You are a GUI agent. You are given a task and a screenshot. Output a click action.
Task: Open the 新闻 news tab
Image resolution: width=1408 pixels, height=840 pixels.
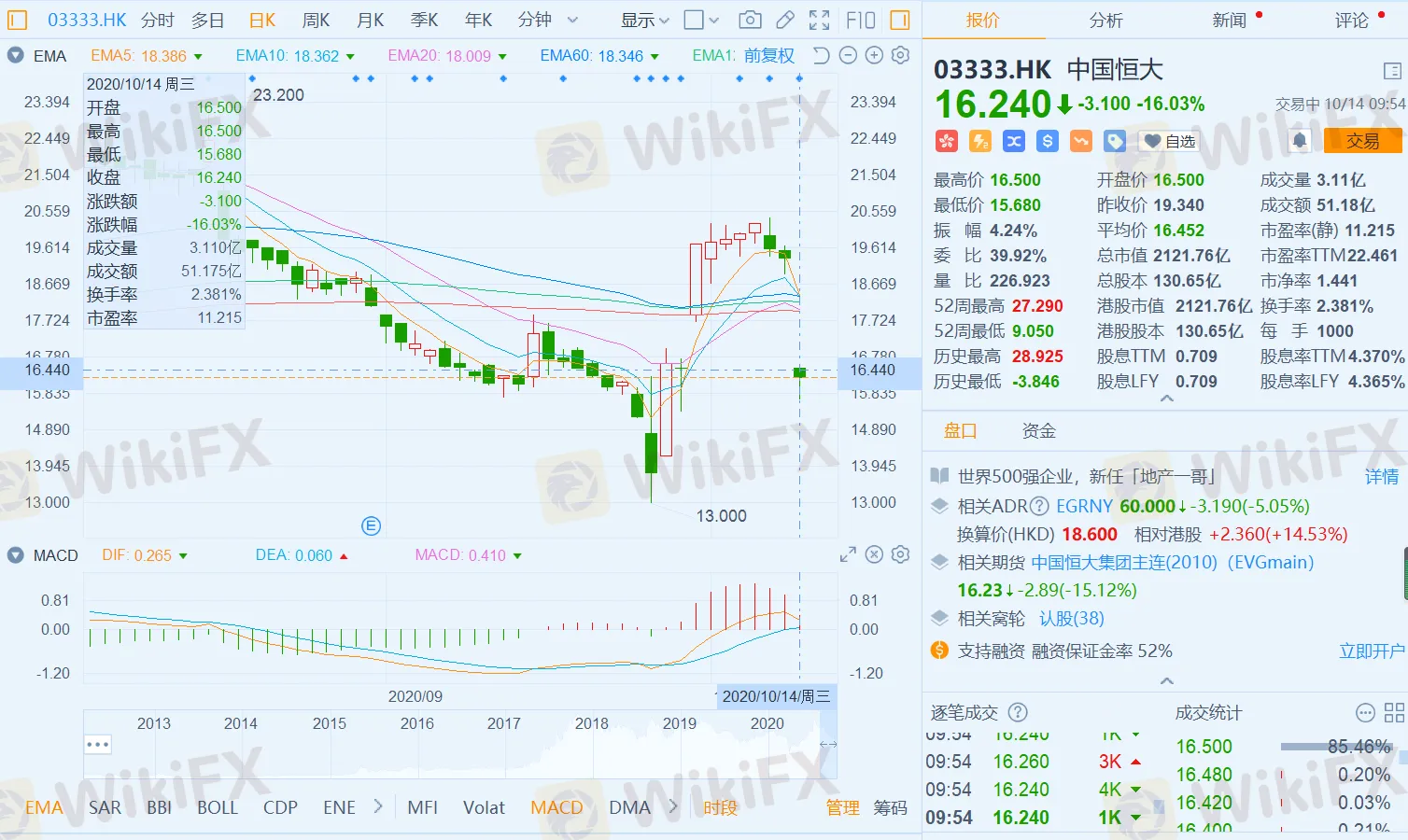tap(1230, 20)
